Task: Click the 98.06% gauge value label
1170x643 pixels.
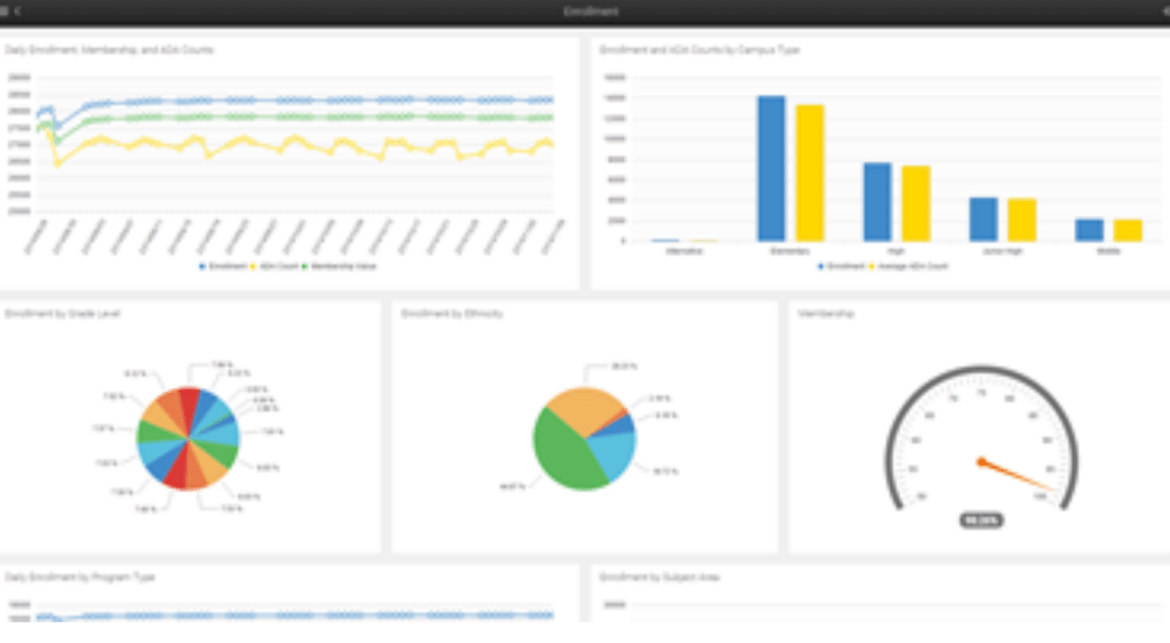Action: (982, 519)
